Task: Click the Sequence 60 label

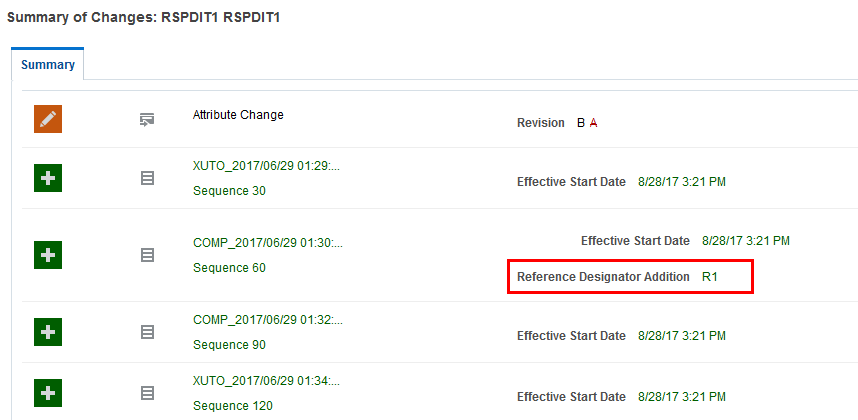Action: 229,268
